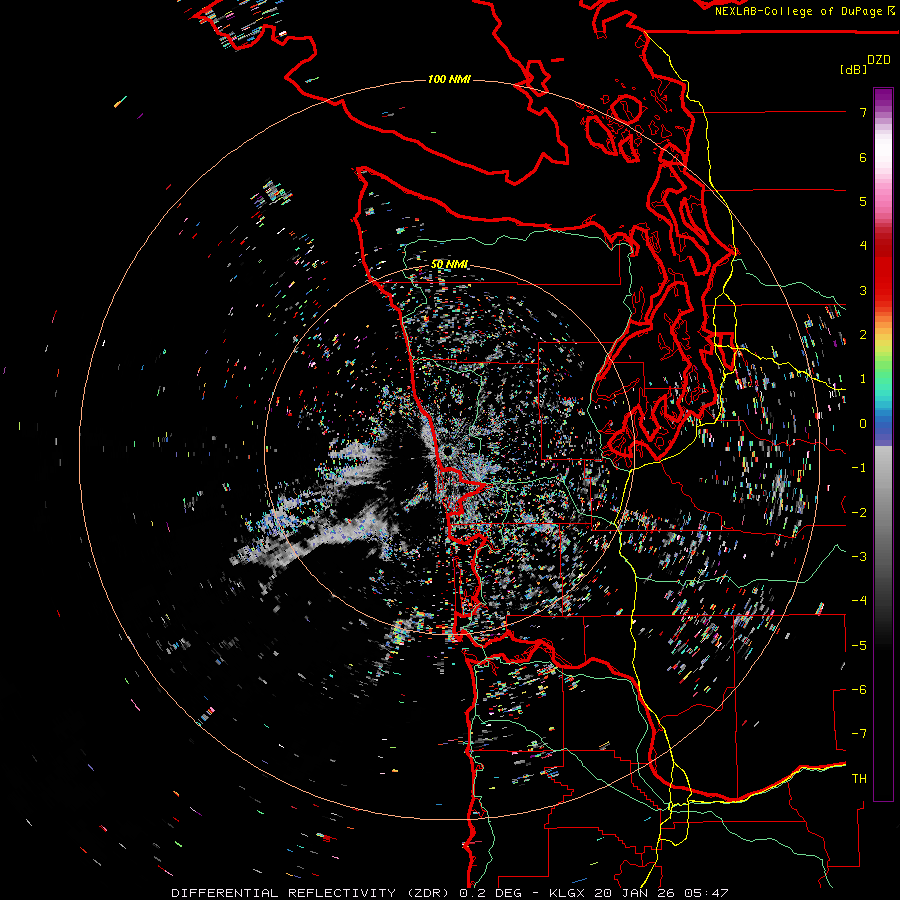This screenshot has width=900, height=900.
Task: Click the 6 value on the color scale
Action: 863,157
